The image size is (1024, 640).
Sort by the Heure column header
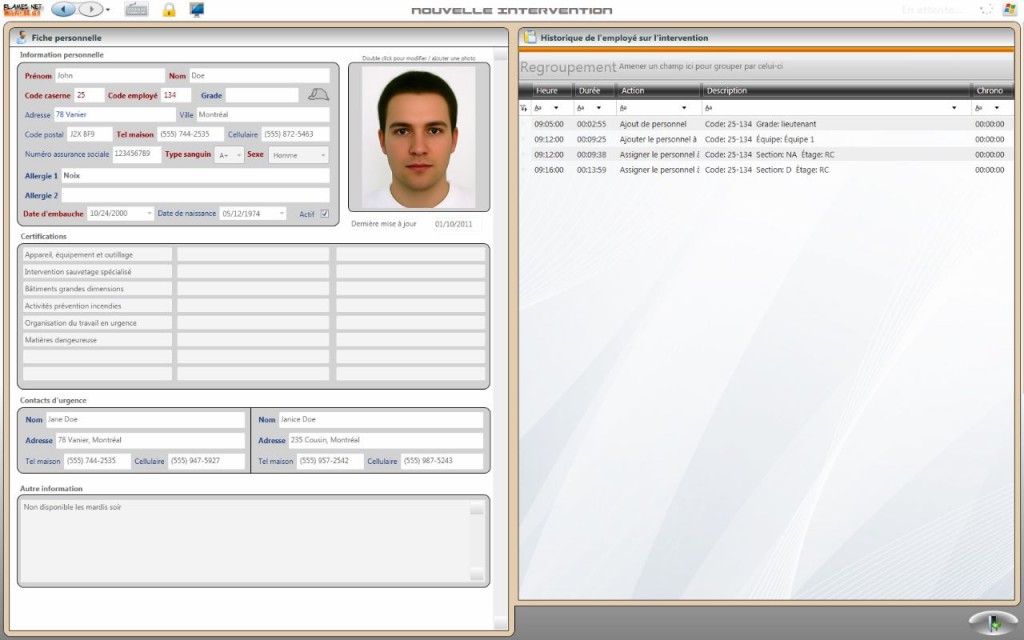(546, 91)
